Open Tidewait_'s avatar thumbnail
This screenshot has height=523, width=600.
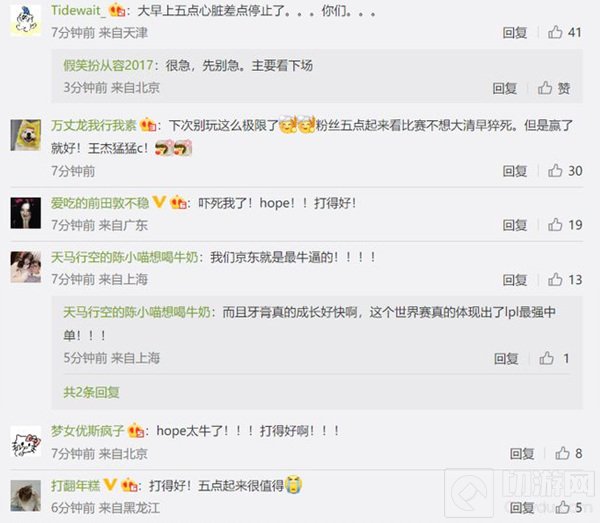click(26, 21)
